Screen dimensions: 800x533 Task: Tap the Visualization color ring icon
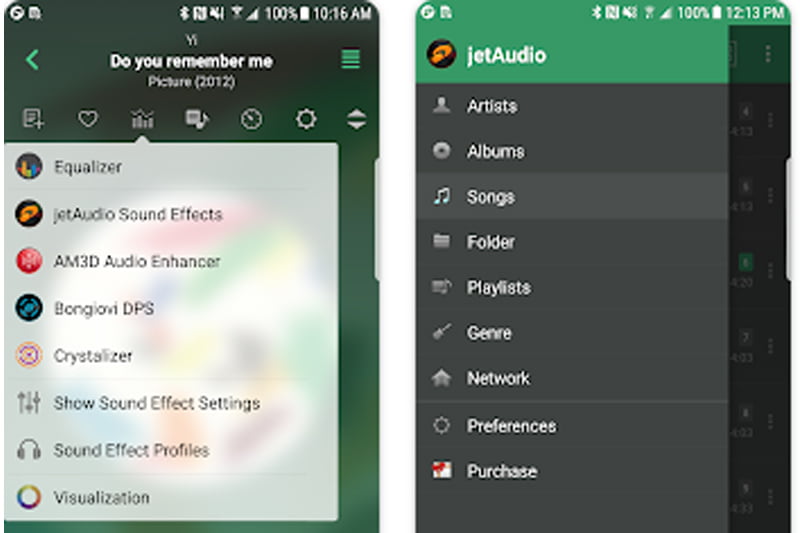coord(29,497)
